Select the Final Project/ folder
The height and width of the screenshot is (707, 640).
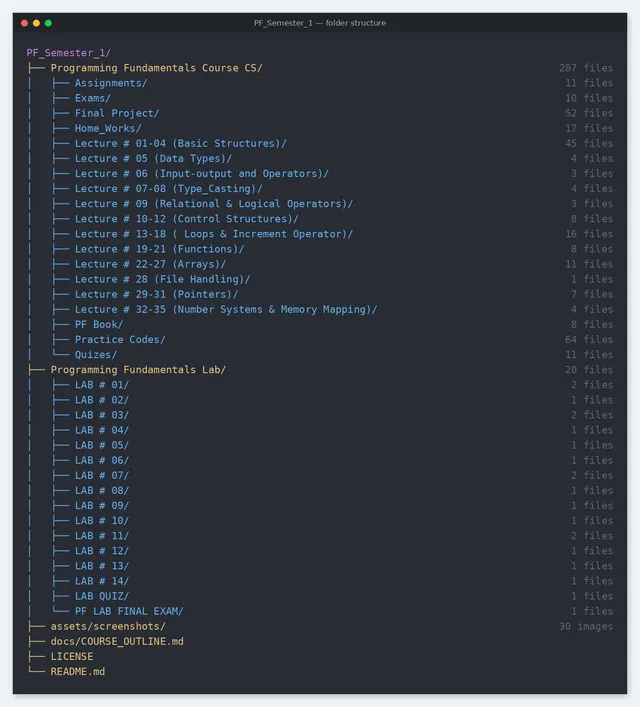coord(117,113)
